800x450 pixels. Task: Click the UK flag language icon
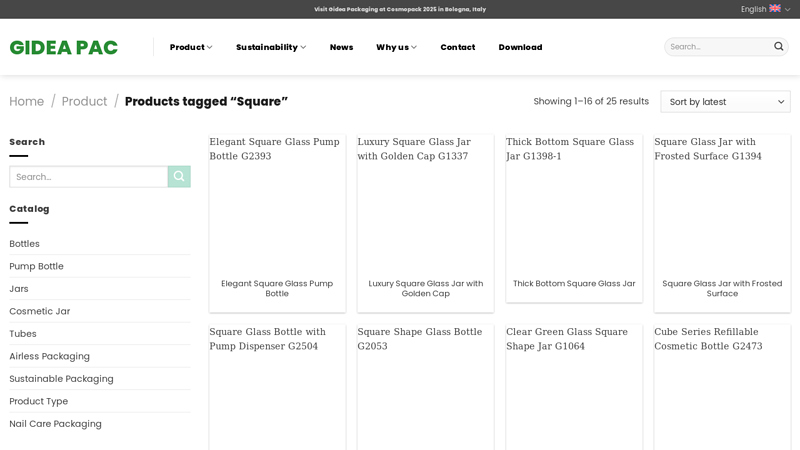[775, 8]
